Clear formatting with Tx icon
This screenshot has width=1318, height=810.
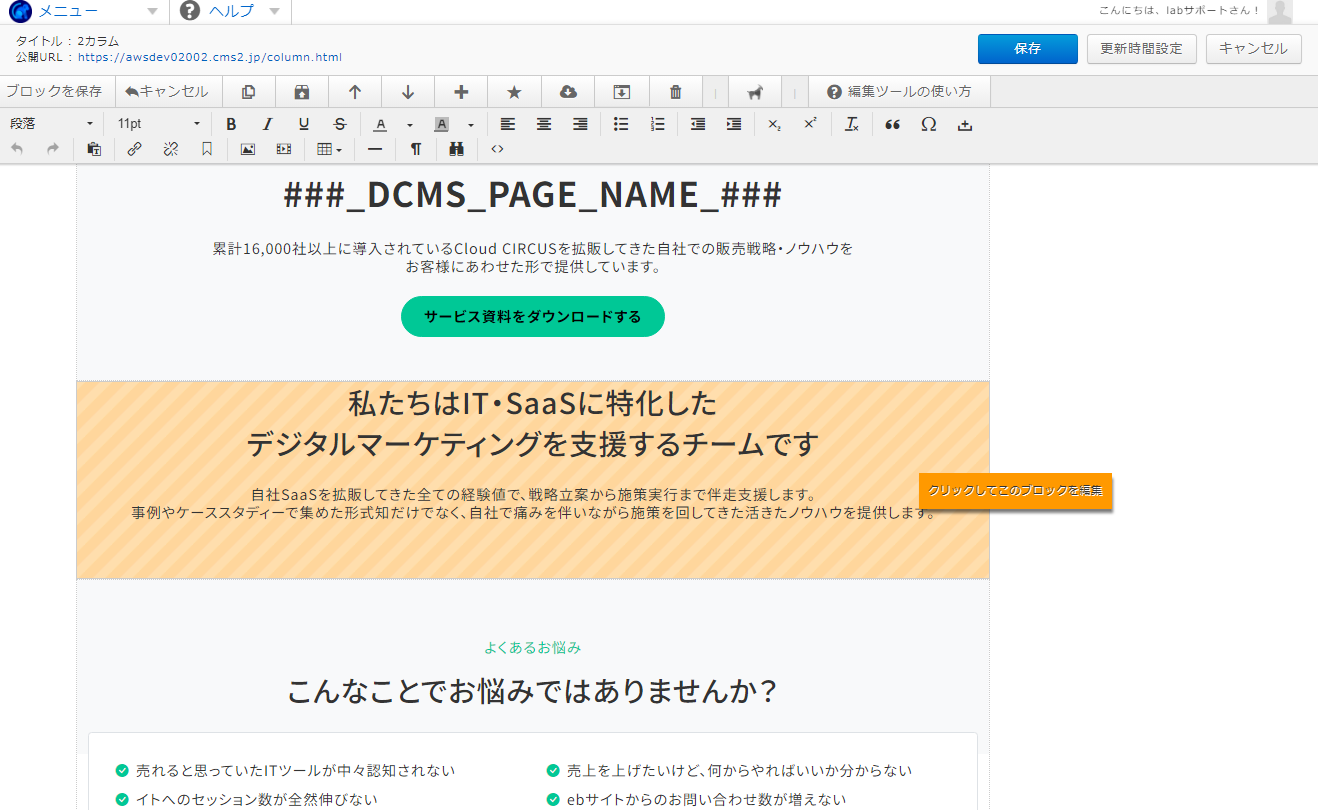(x=851, y=124)
